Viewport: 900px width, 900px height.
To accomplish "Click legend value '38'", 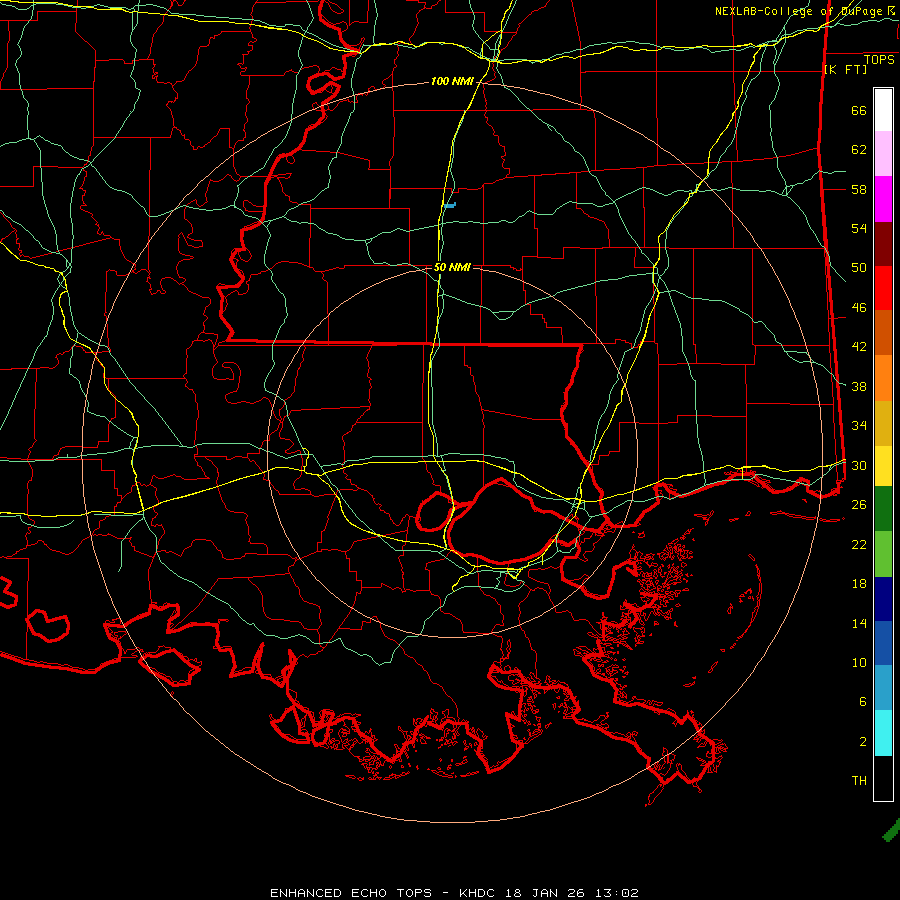I will [859, 386].
